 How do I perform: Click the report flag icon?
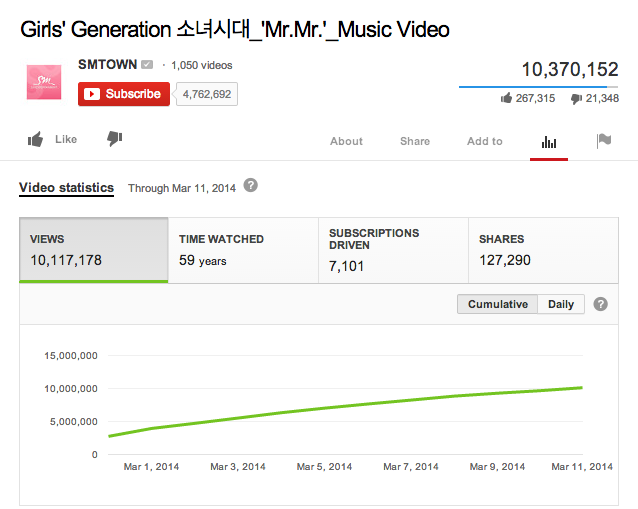(604, 141)
